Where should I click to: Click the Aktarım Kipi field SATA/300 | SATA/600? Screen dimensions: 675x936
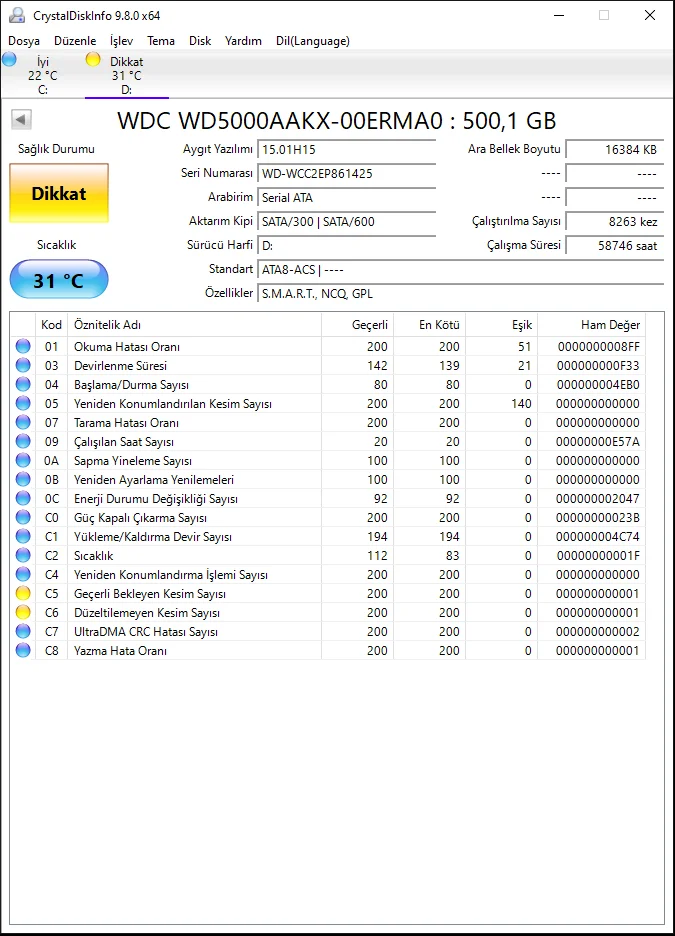tap(347, 221)
